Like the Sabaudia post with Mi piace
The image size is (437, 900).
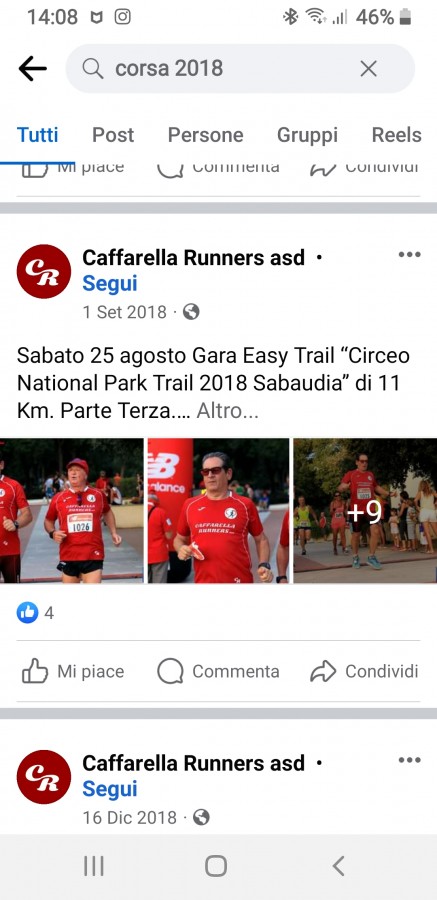73,671
